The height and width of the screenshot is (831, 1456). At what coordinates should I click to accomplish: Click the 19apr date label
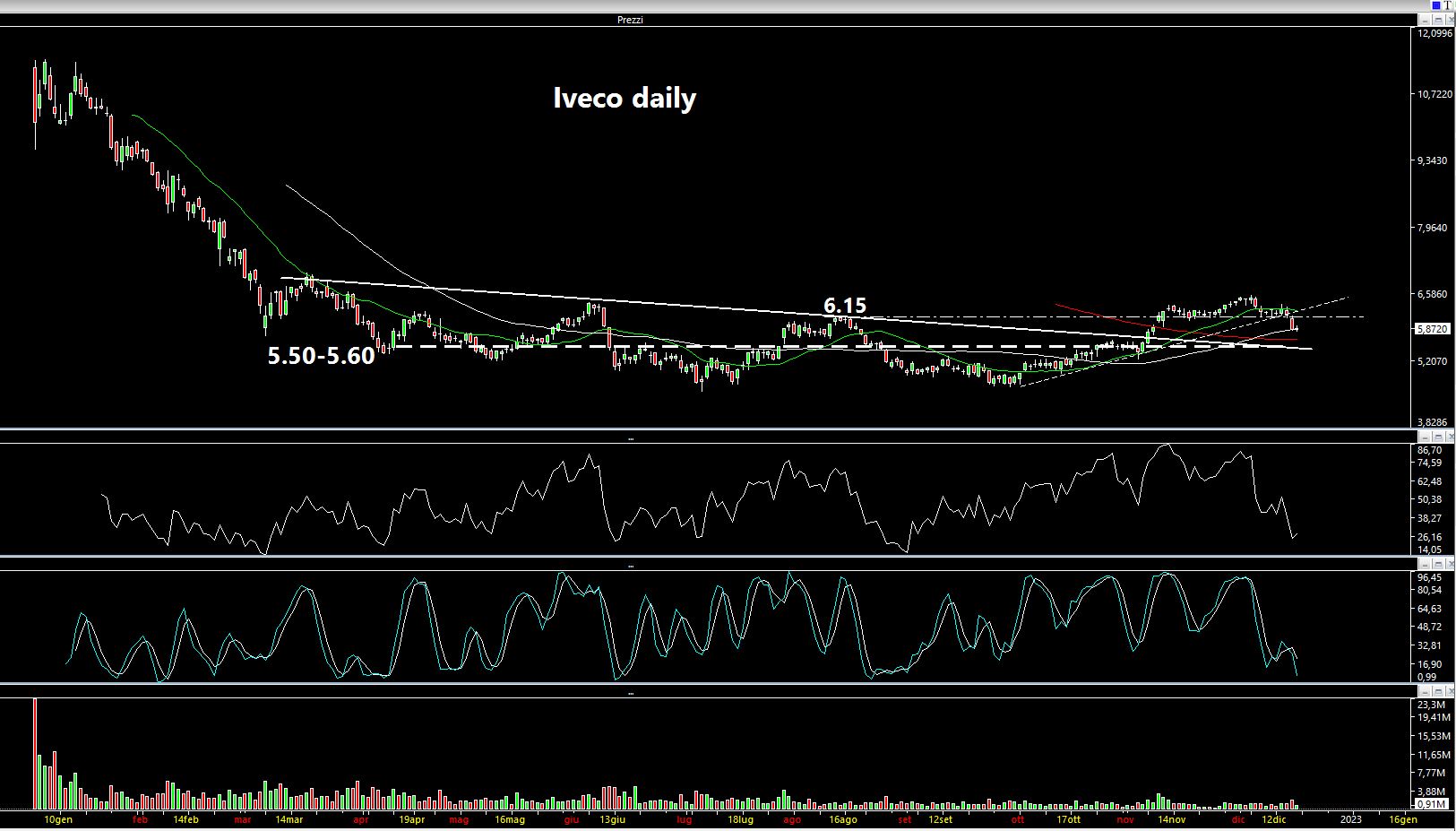tap(411, 819)
